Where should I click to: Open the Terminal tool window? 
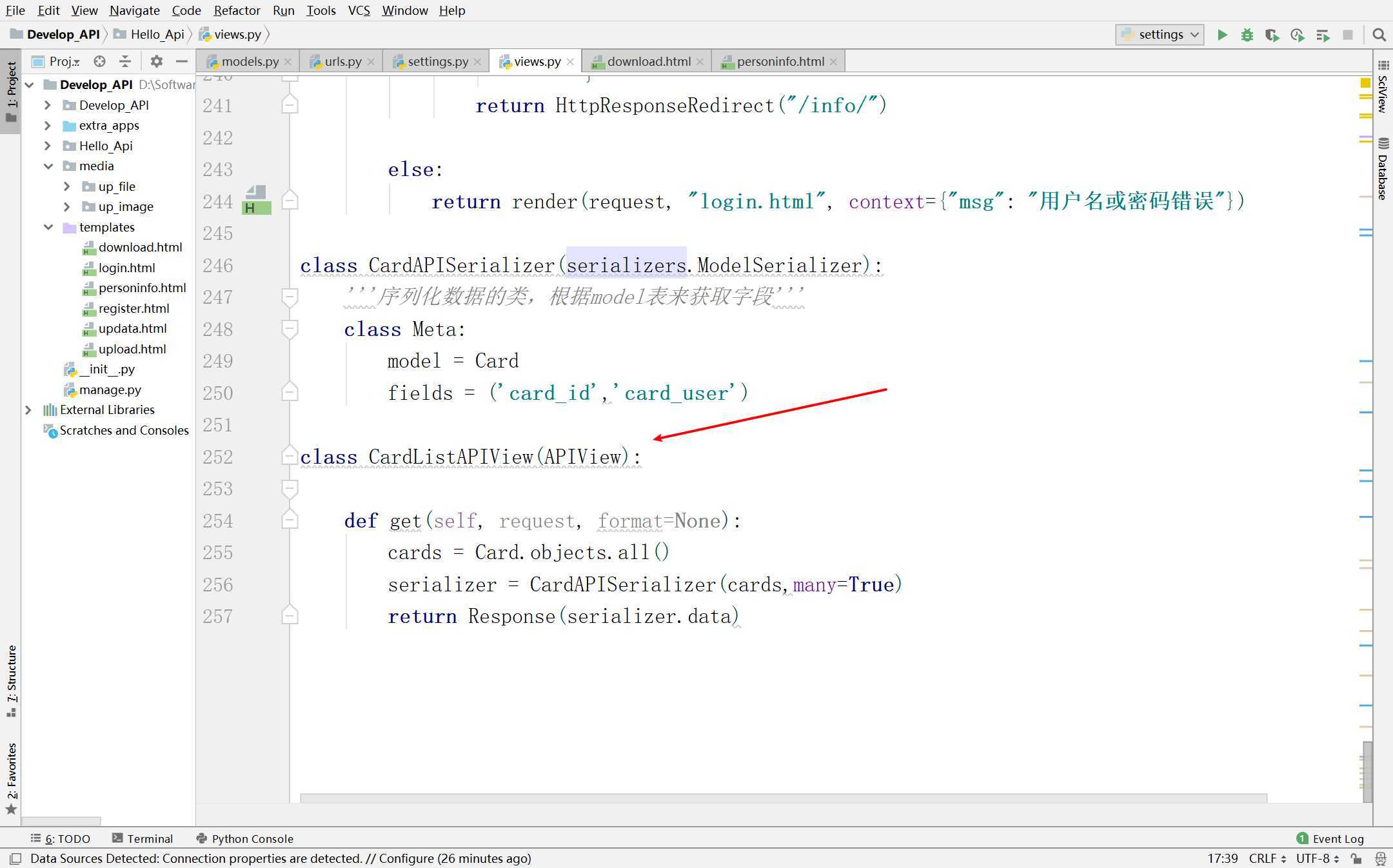tap(143, 838)
